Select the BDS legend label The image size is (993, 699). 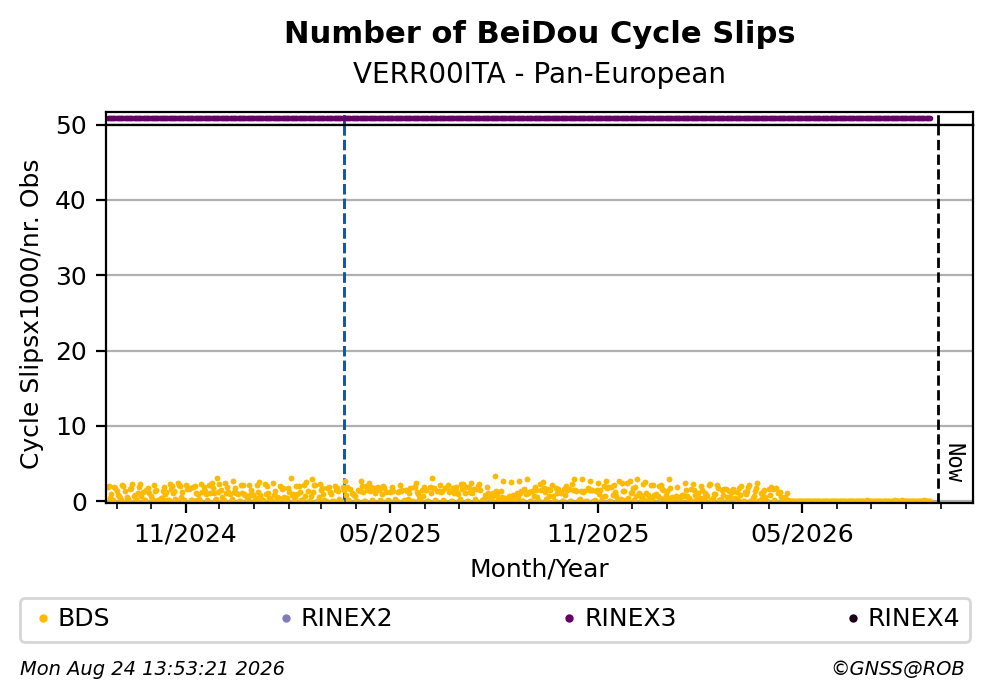(x=84, y=618)
